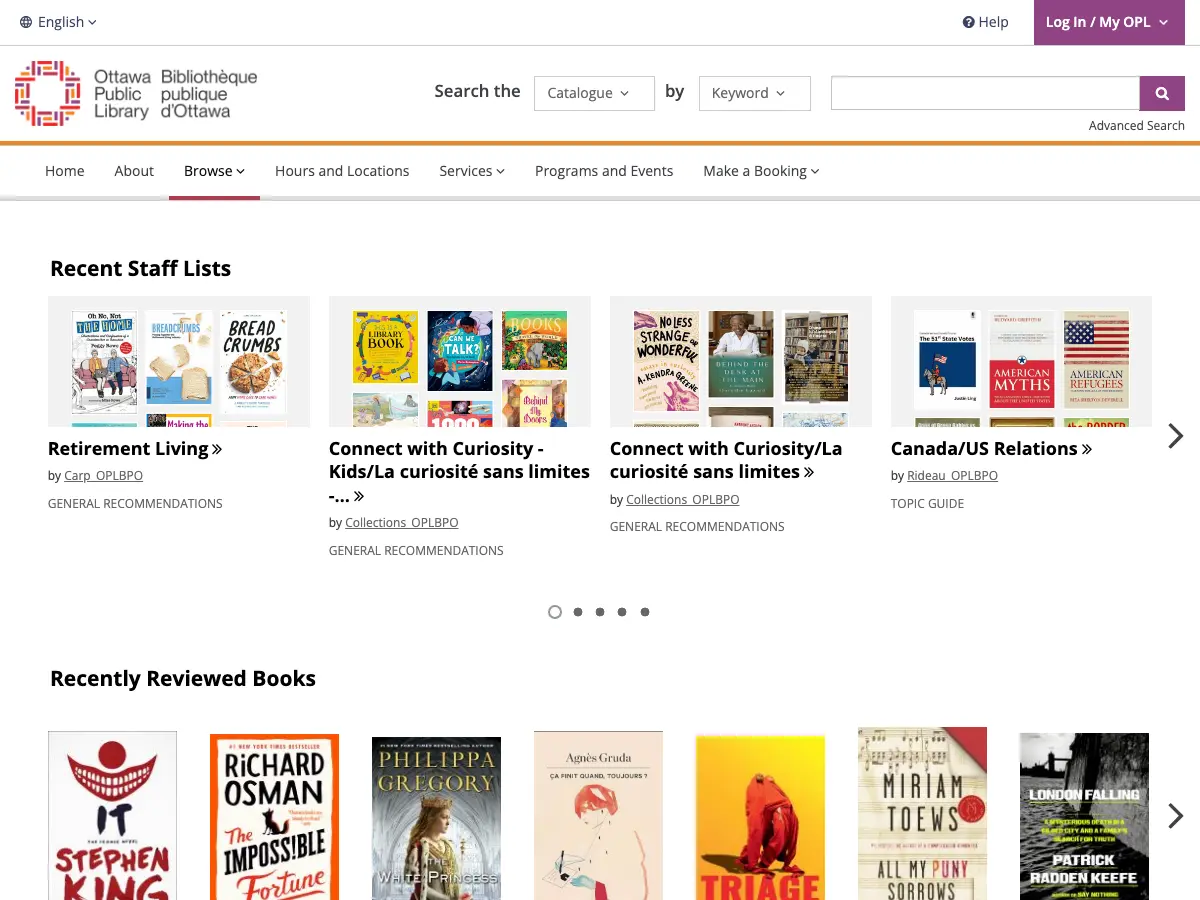This screenshot has width=1200, height=900.
Task: Select the third carousel page dot
Action: (600, 612)
